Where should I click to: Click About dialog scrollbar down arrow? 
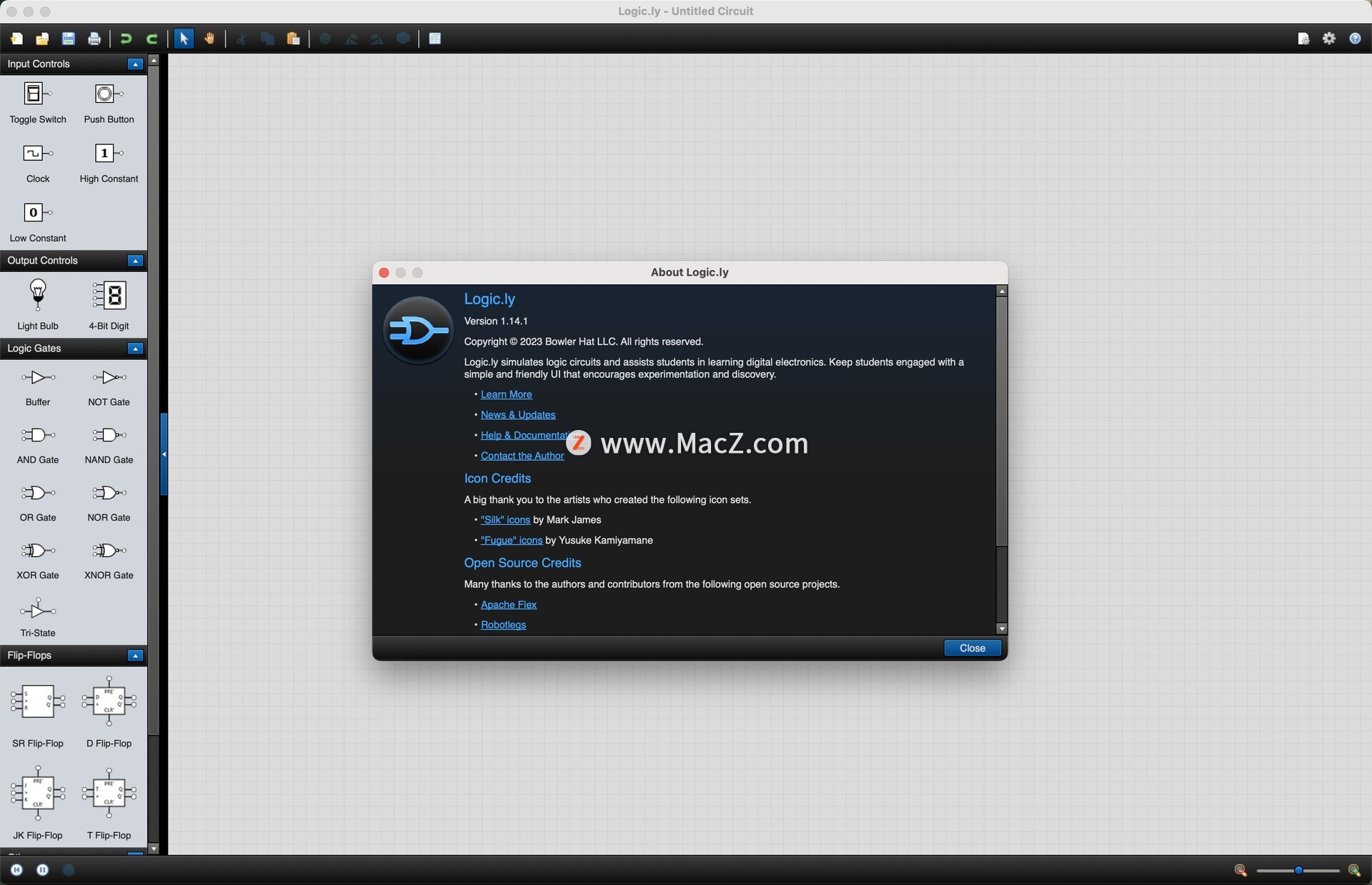coord(1001,629)
